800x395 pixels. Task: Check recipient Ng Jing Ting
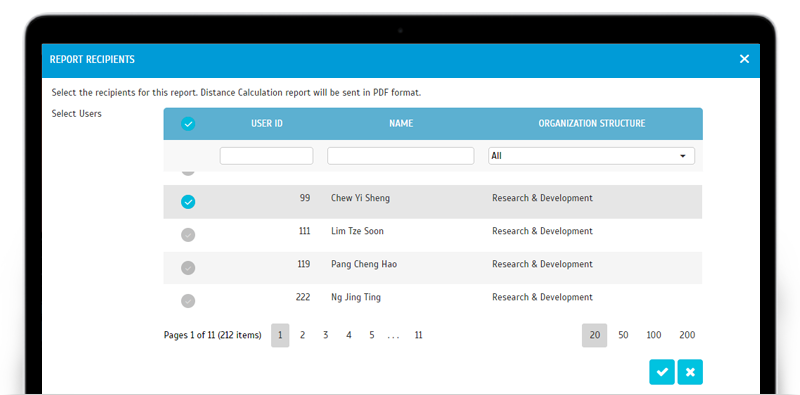[x=188, y=301]
